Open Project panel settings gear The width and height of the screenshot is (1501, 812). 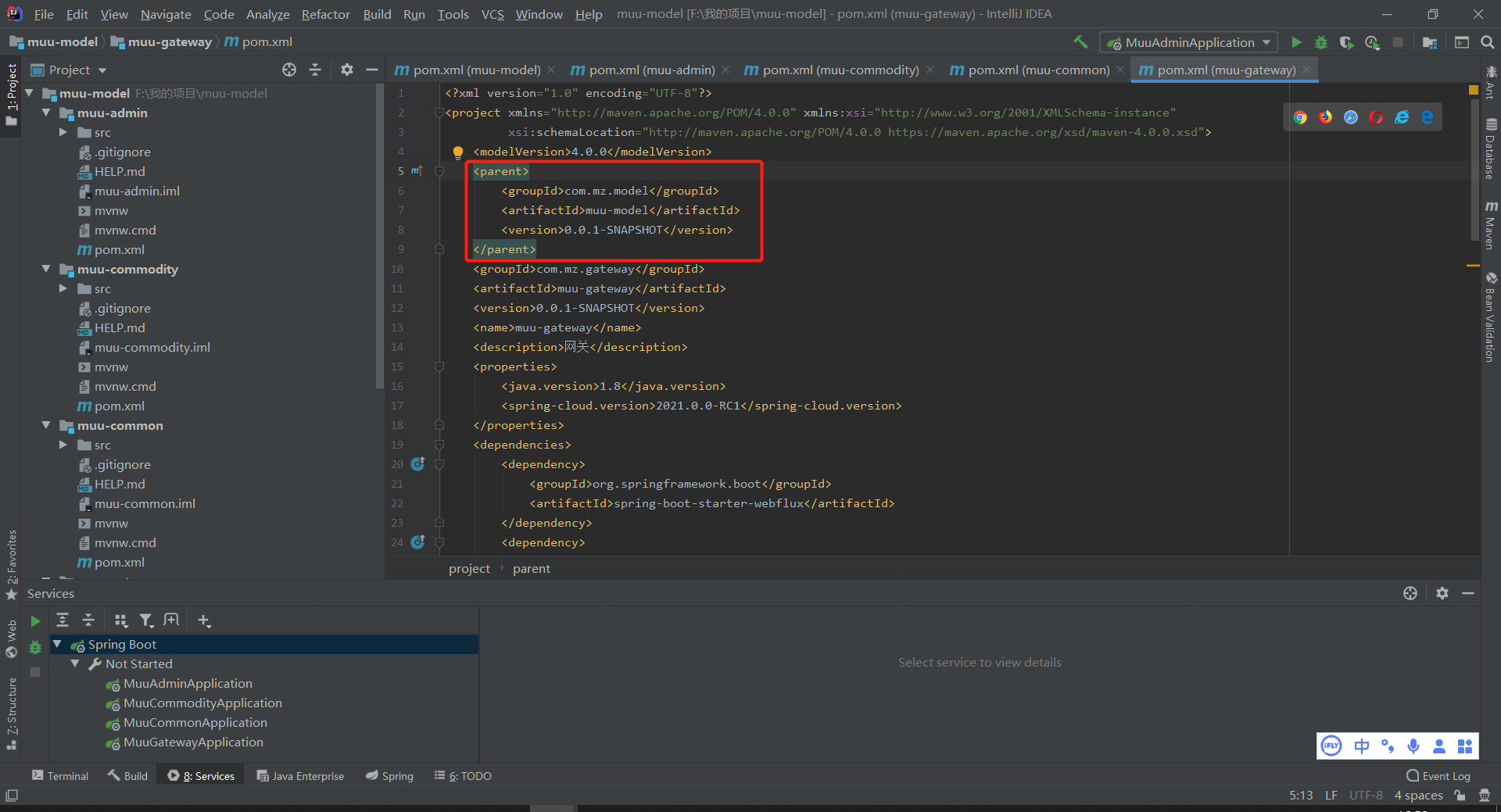point(347,70)
